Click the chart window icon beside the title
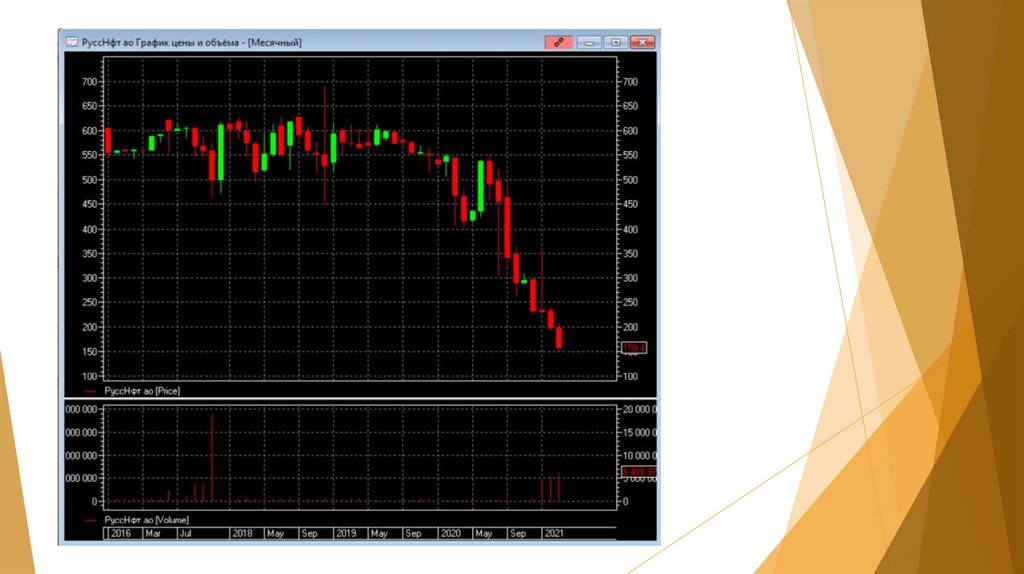The height and width of the screenshot is (574, 1024). pyautogui.click(x=71, y=42)
